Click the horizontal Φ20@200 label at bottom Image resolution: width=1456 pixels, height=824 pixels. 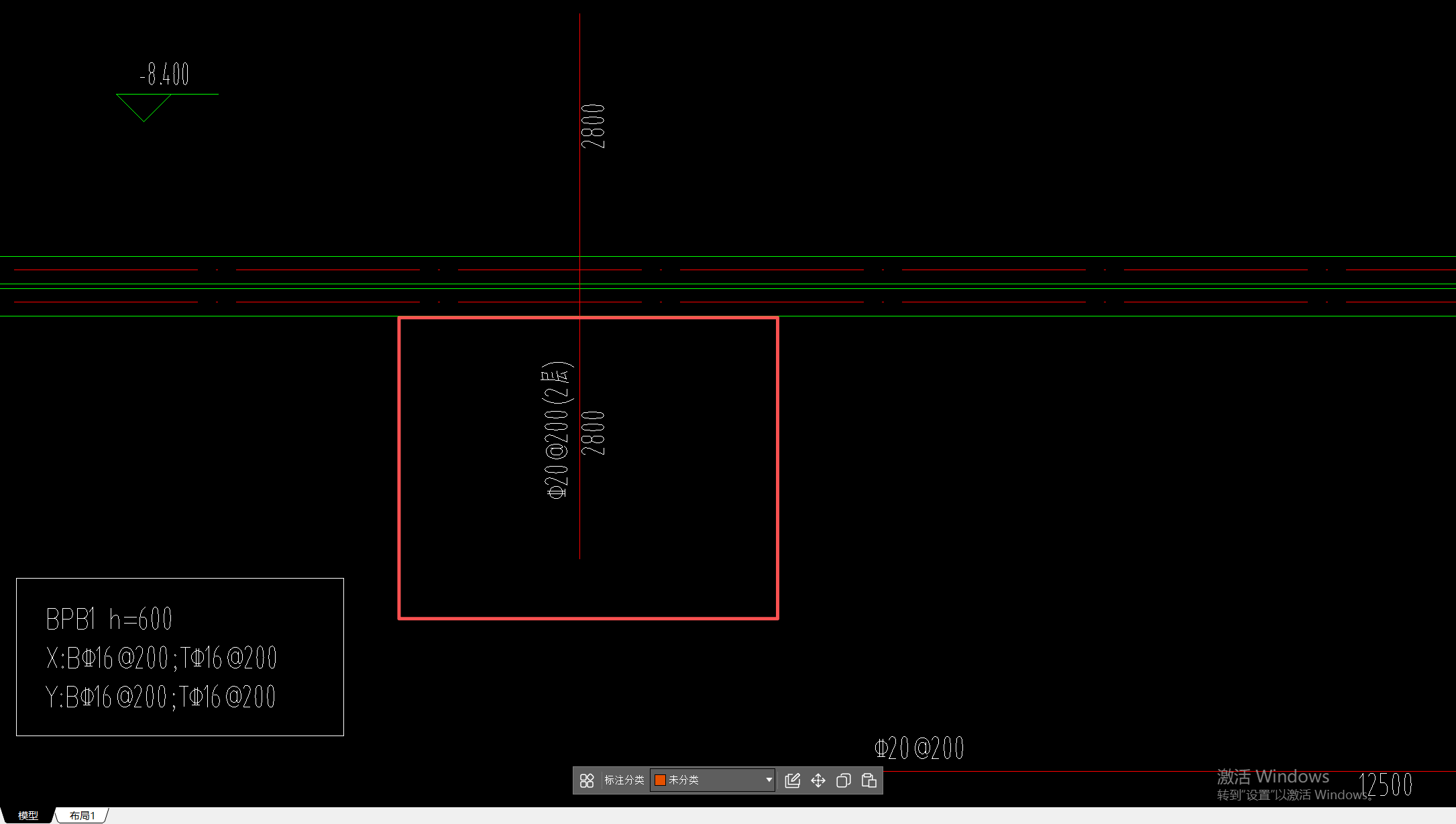click(x=919, y=748)
